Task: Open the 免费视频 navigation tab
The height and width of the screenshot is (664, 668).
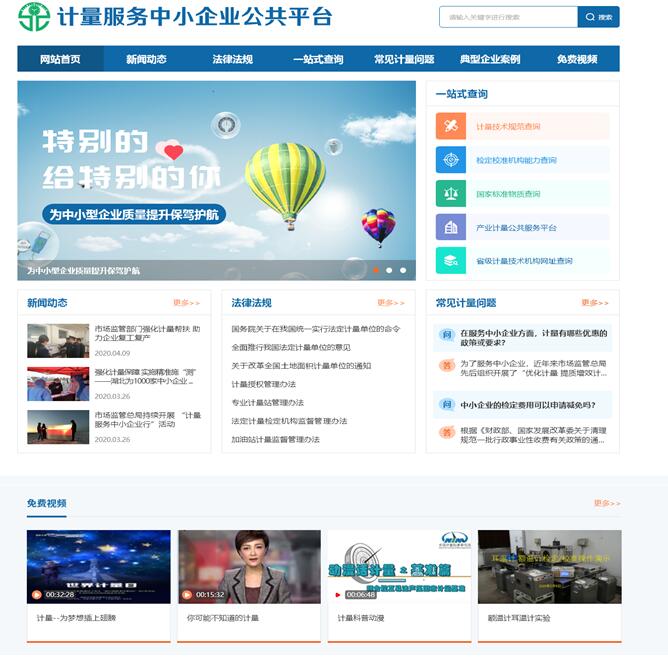Action: 577,59
